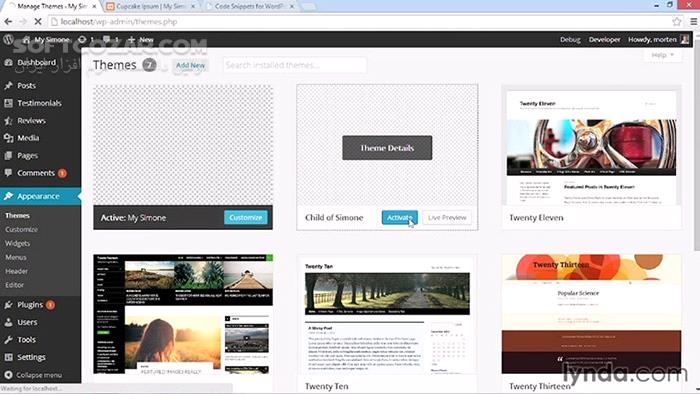The height and width of the screenshot is (394, 700).
Task: Click the theme count badge 7
Action: tap(150, 65)
